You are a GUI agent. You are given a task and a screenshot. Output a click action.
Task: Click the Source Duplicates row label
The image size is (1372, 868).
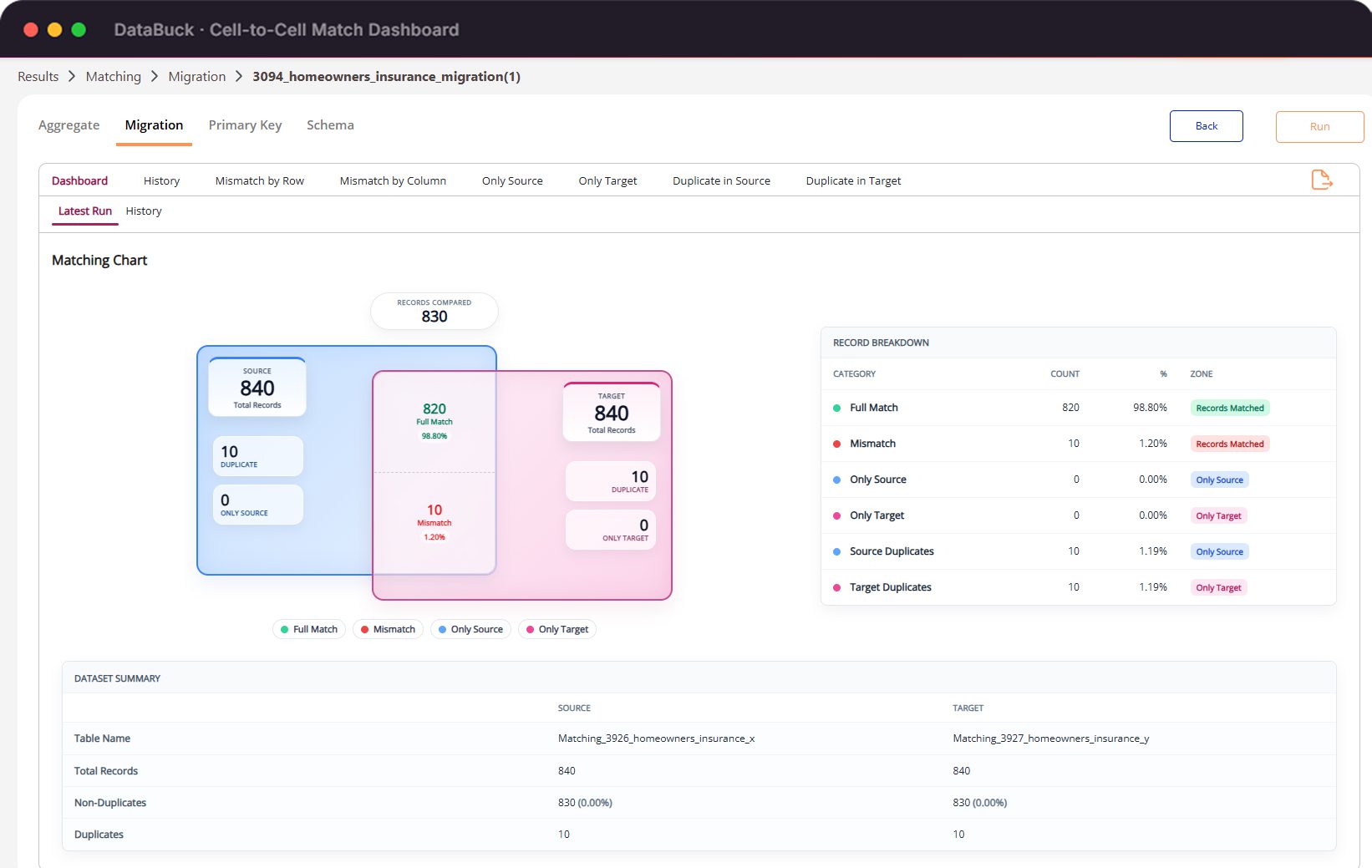[x=892, y=551]
